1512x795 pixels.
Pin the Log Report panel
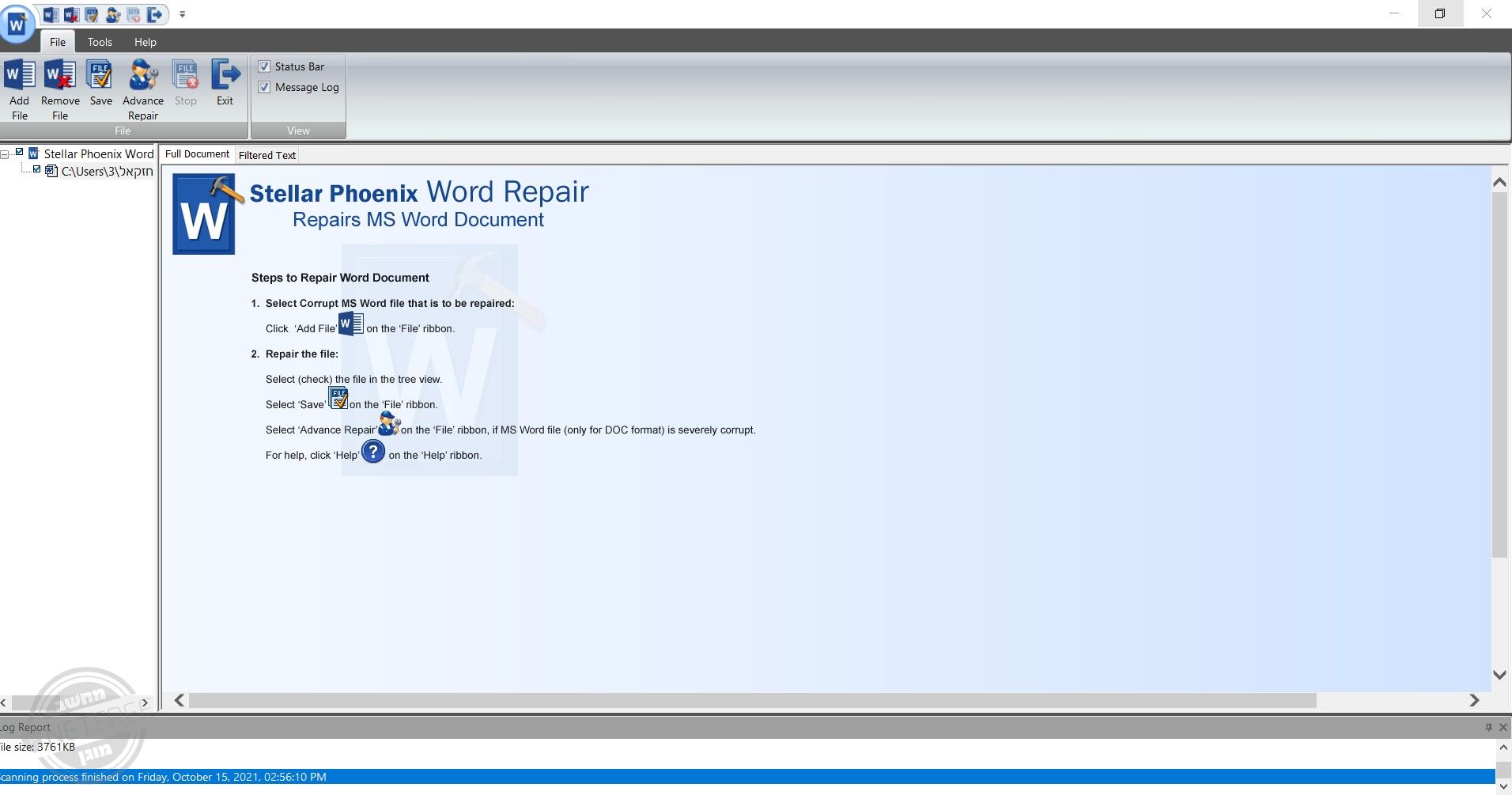[x=1488, y=727]
